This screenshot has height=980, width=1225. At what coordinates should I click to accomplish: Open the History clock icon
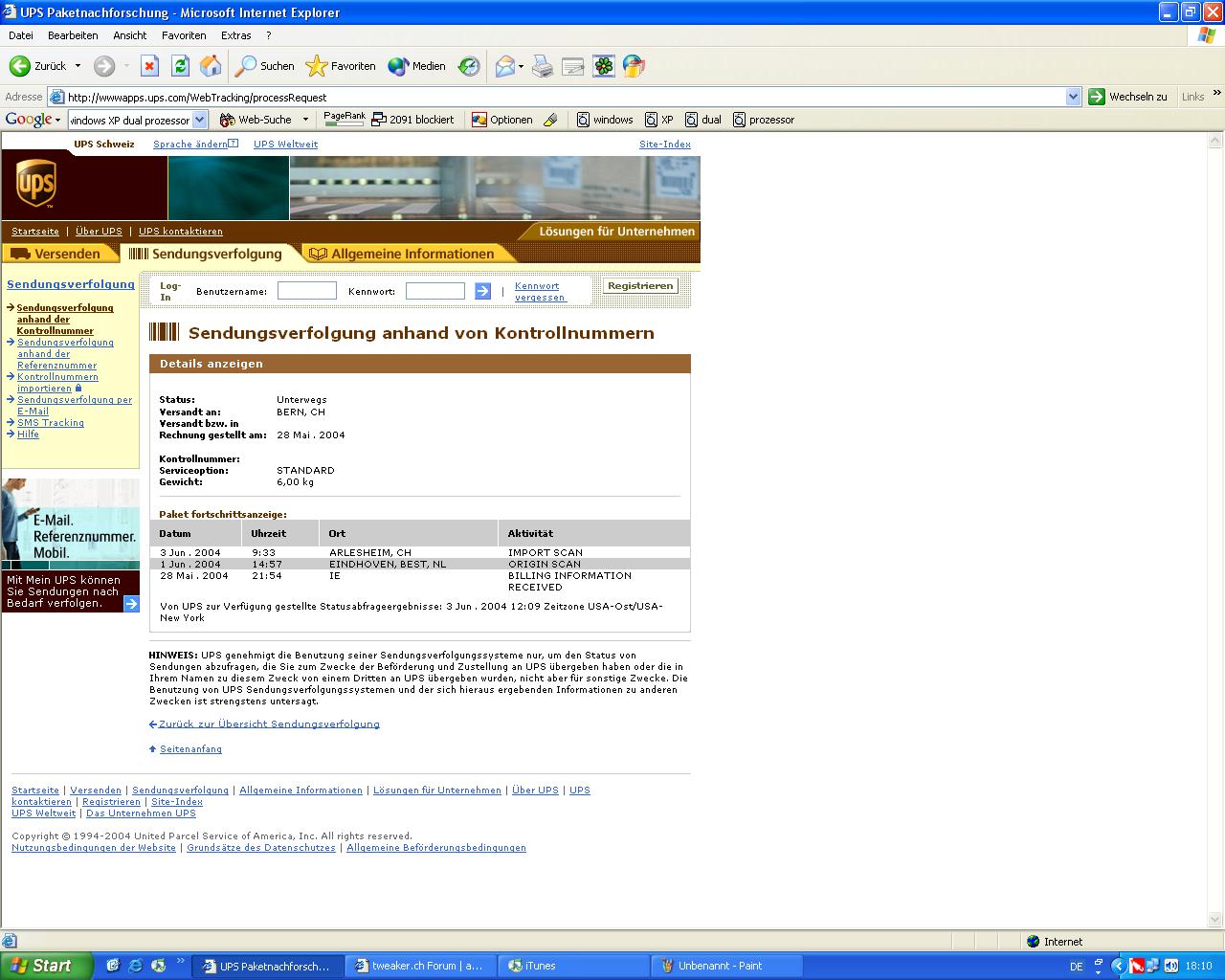(x=469, y=66)
